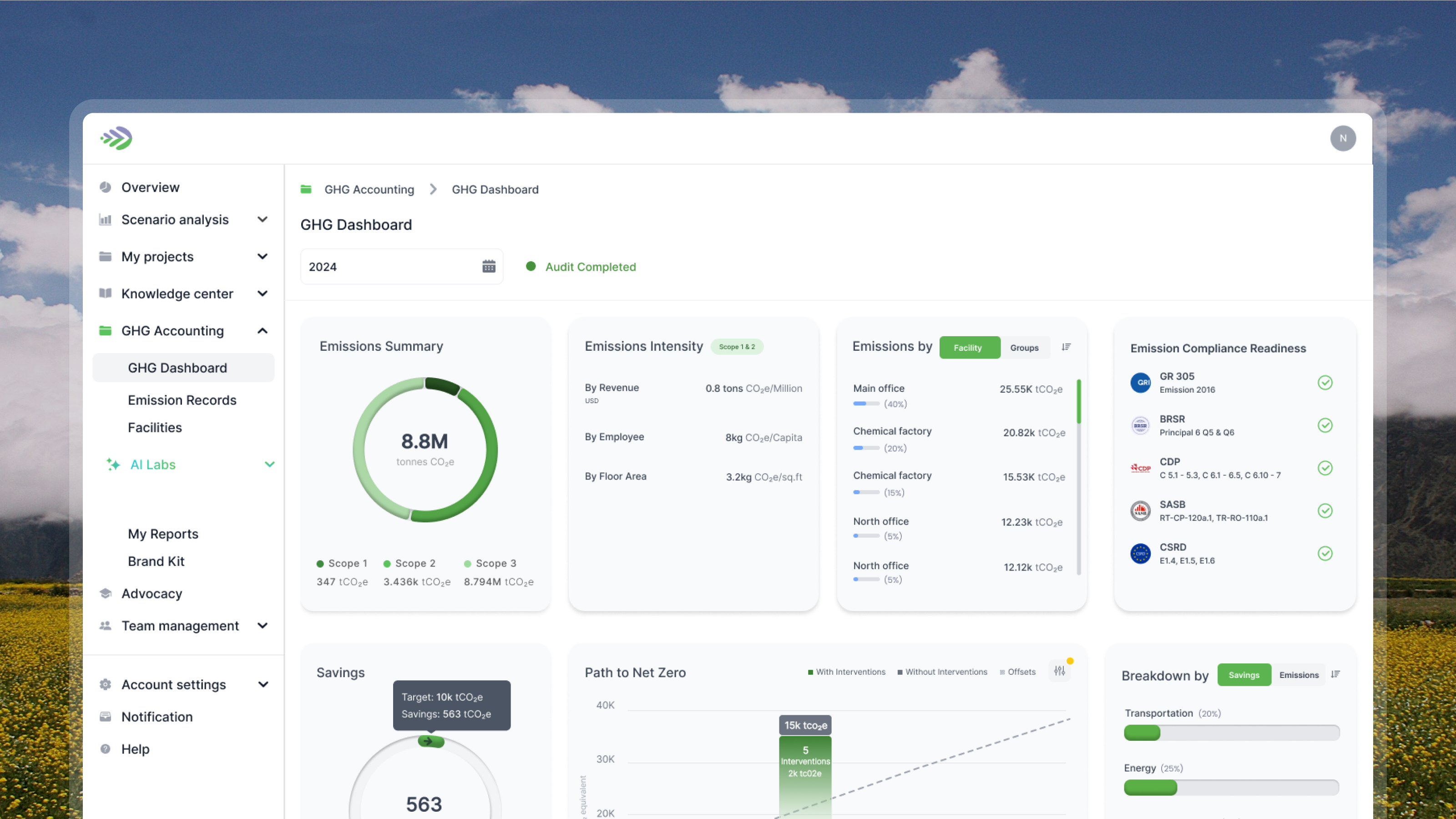Click the Transportation progress bar
The height and width of the screenshot is (819, 1456).
click(1232, 733)
